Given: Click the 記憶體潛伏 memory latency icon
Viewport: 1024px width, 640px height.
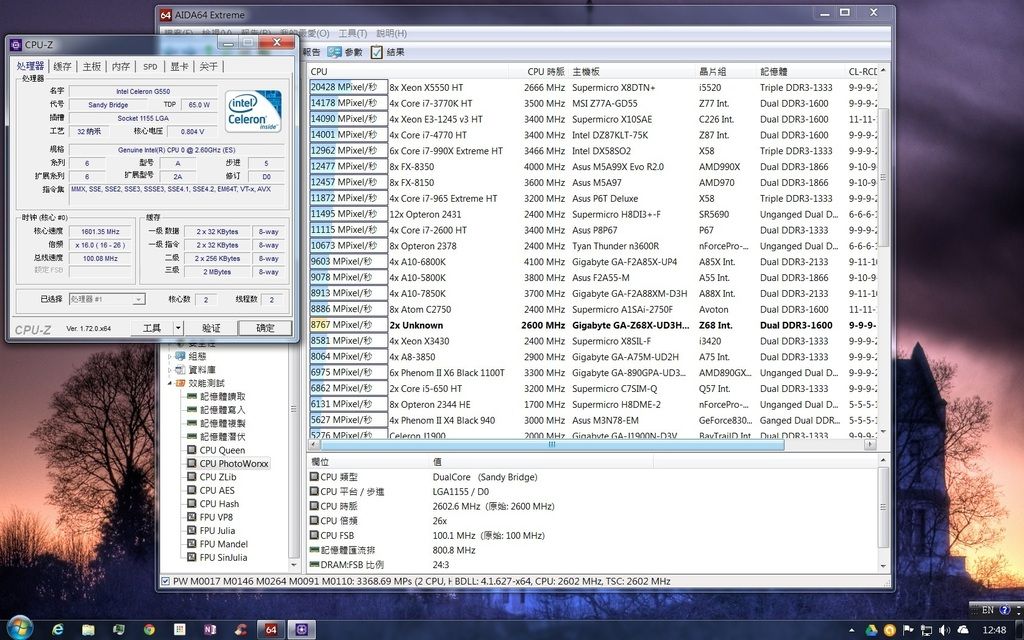Looking at the screenshot, I should [x=191, y=436].
